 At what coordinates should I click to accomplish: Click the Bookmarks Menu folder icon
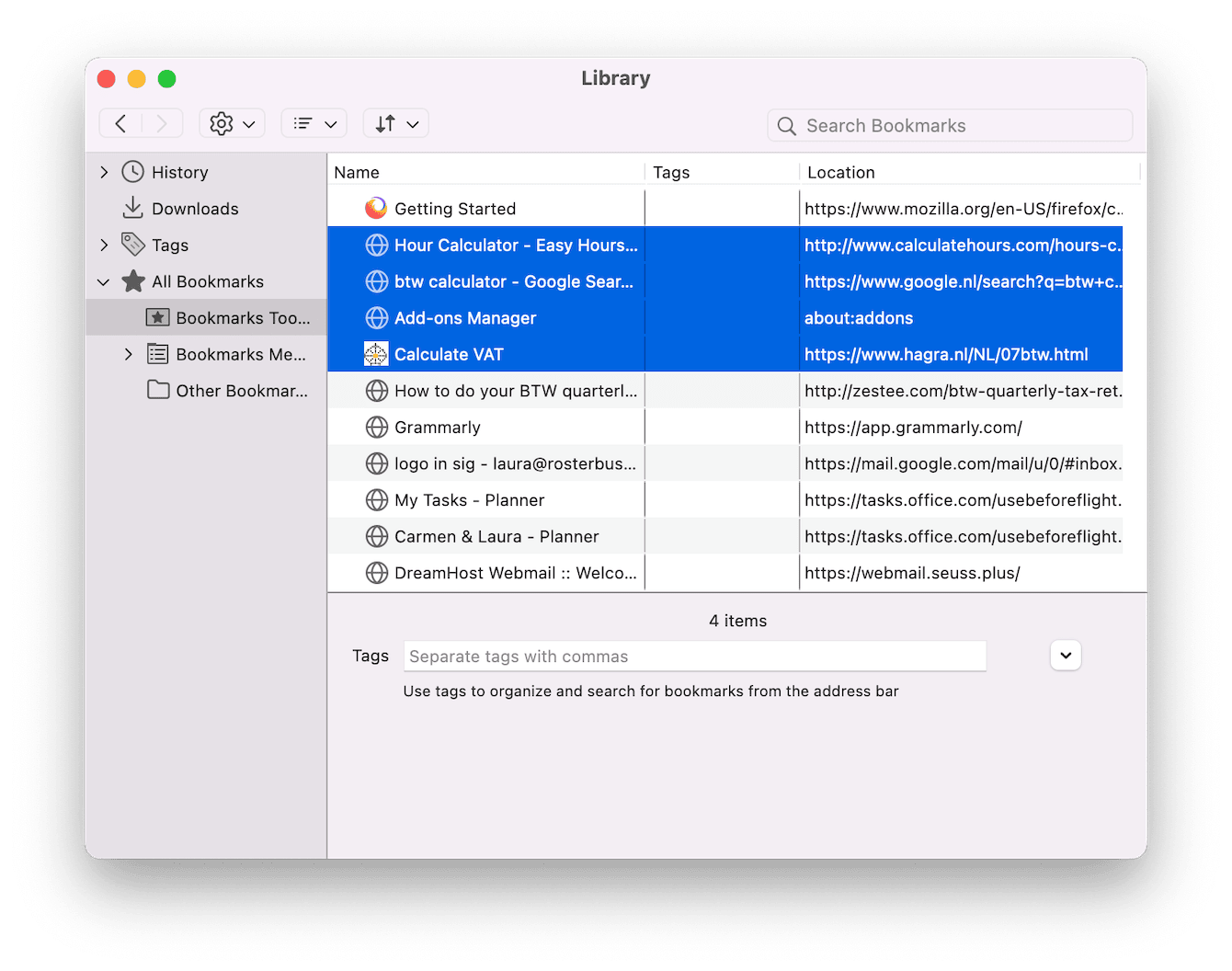point(156,354)
